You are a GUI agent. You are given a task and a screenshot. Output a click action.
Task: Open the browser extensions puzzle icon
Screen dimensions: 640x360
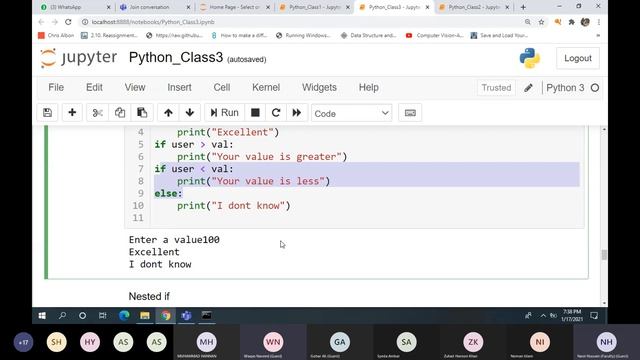571,22
